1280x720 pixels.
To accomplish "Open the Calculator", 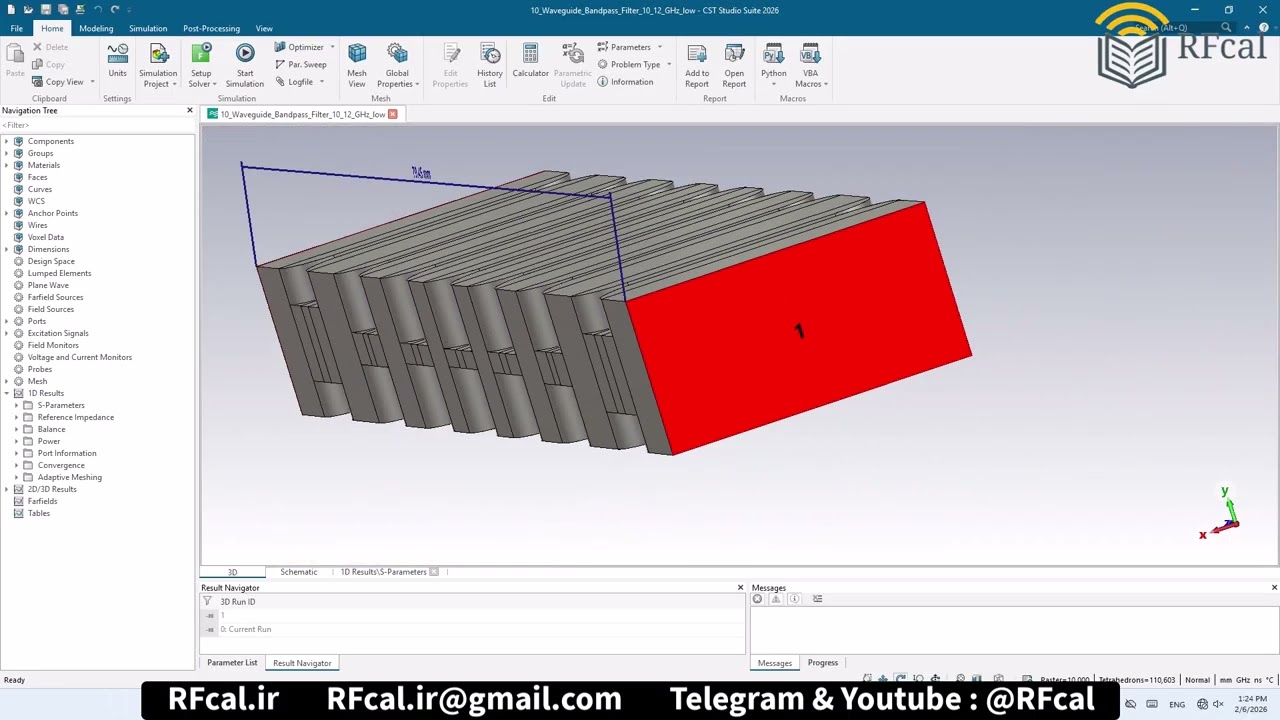I will tap(530, 60).
